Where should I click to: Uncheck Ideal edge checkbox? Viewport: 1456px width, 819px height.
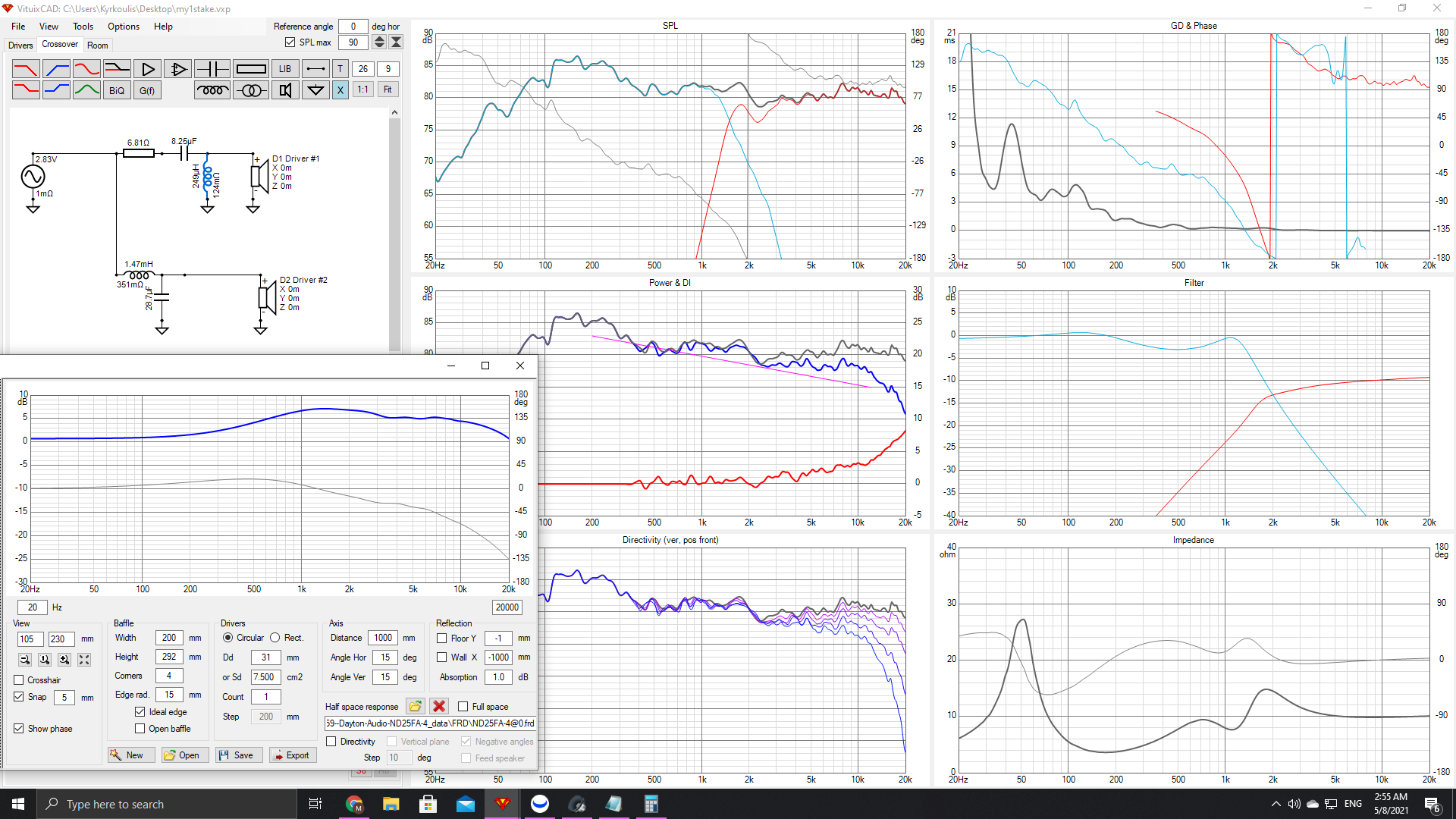click(x=140, y=712)
